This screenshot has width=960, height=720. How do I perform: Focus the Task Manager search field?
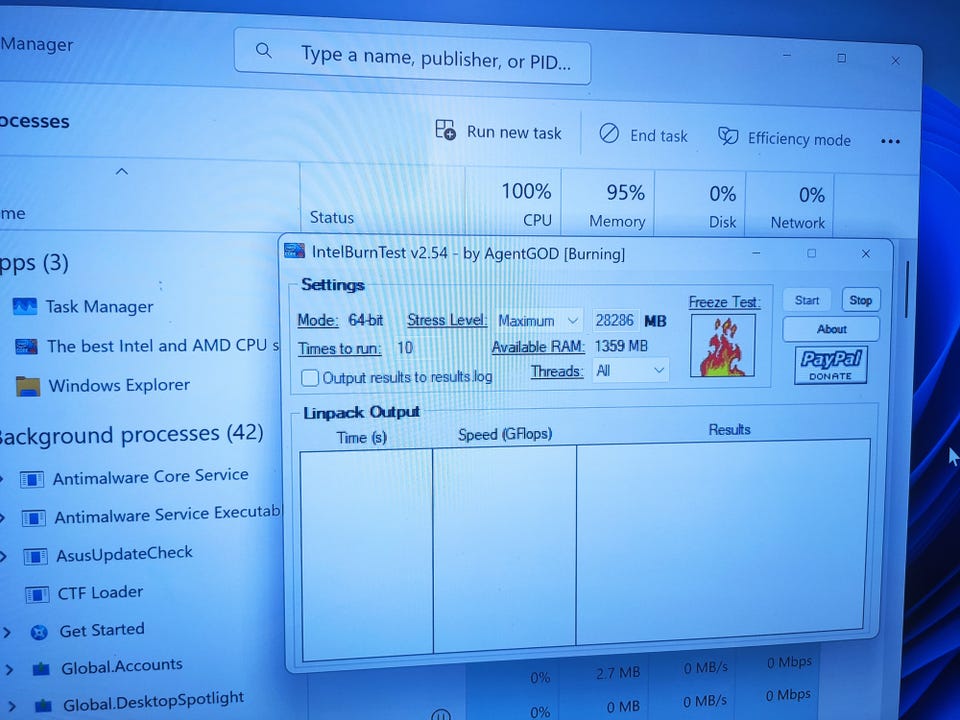(412, 56)
